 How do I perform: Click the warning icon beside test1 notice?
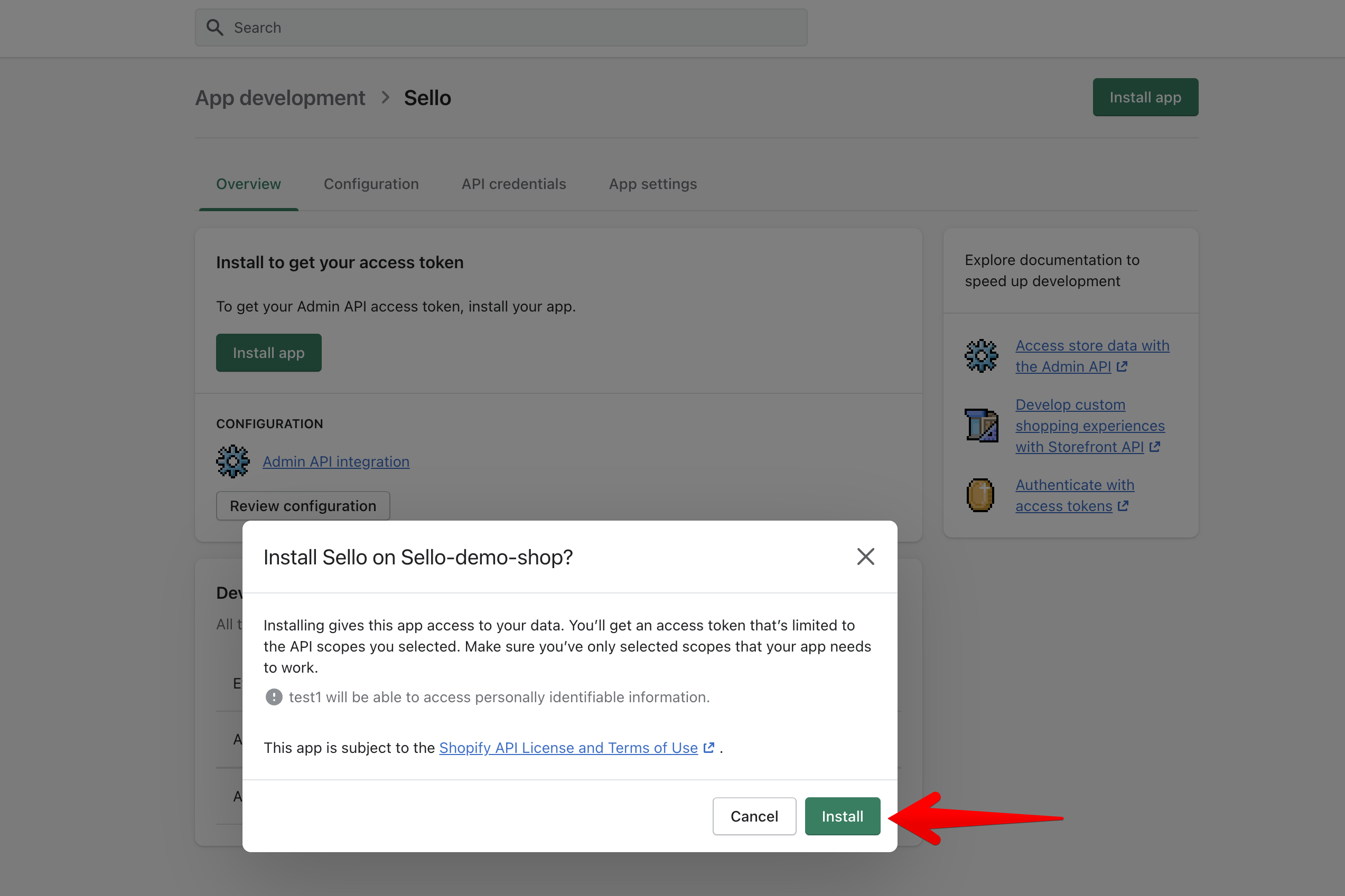pos(274,697)
